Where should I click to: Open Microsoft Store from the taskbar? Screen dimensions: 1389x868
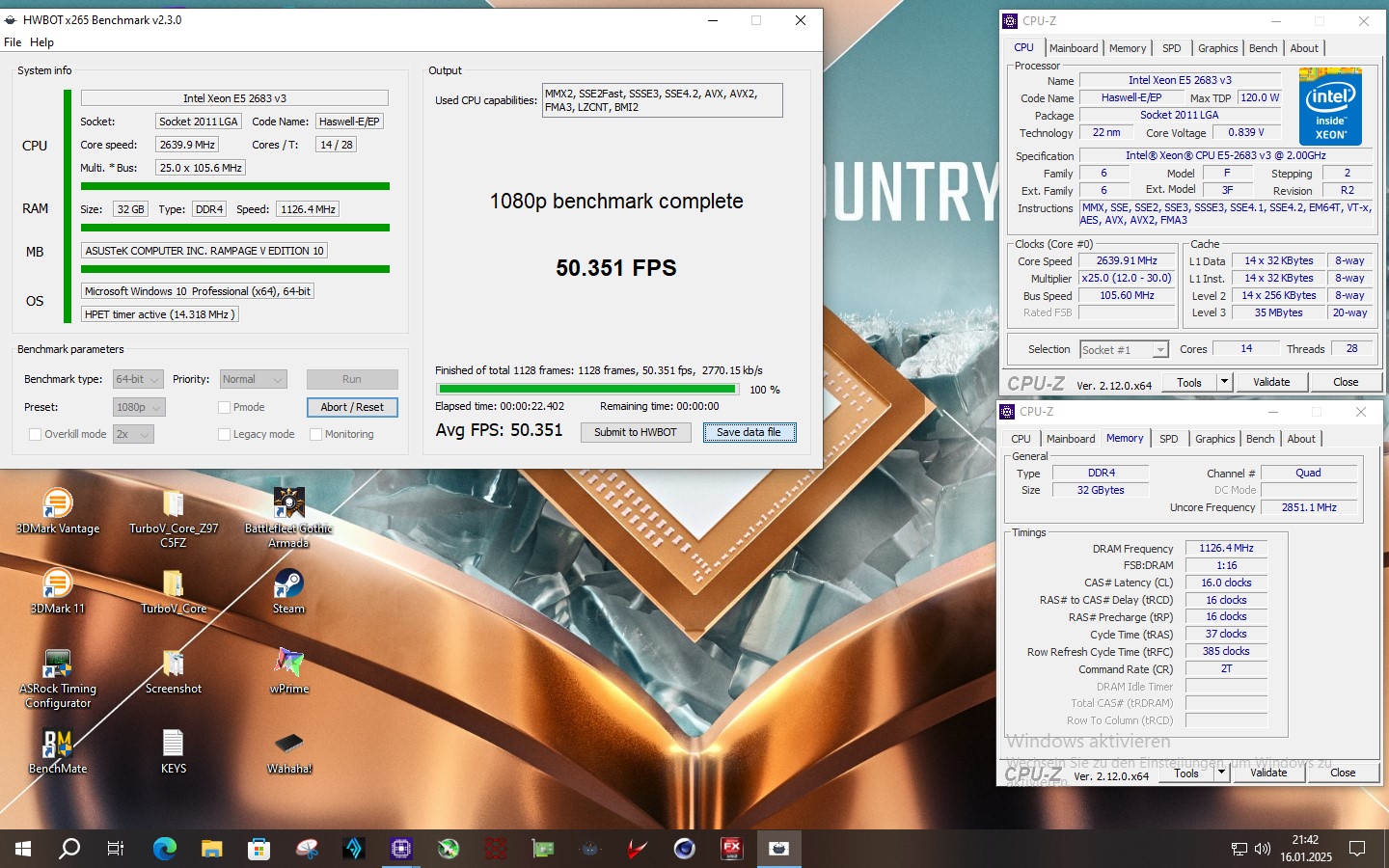(259, 849)
